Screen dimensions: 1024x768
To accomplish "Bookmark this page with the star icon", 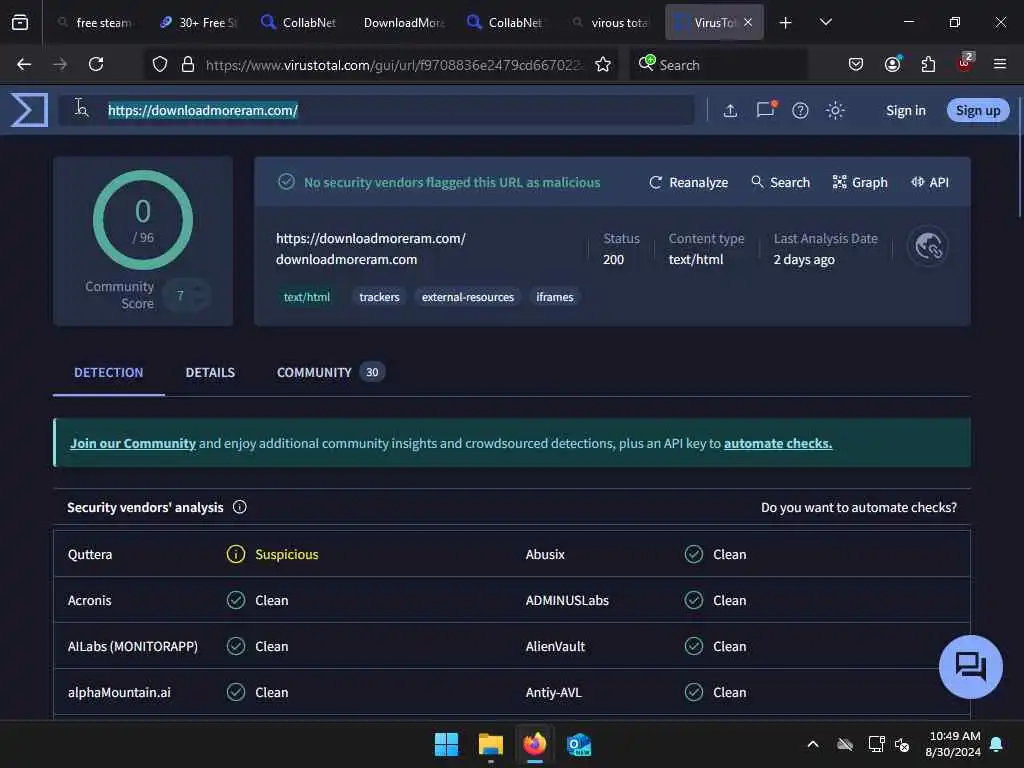I will click(603, 64).
